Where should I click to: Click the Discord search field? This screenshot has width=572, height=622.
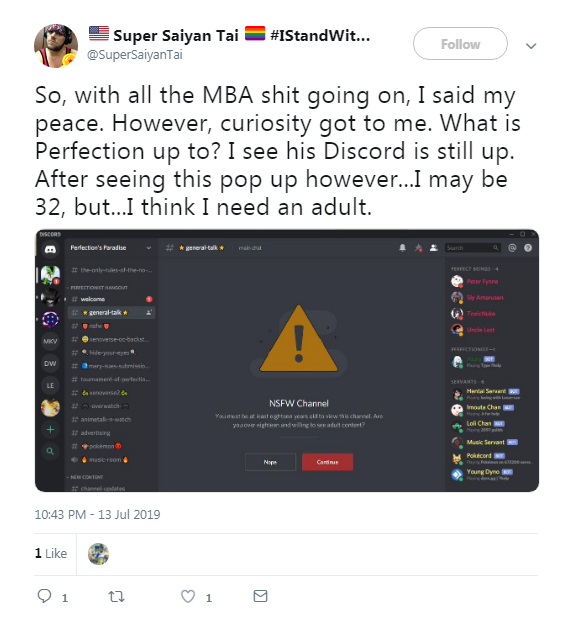[x=472, y=248]
